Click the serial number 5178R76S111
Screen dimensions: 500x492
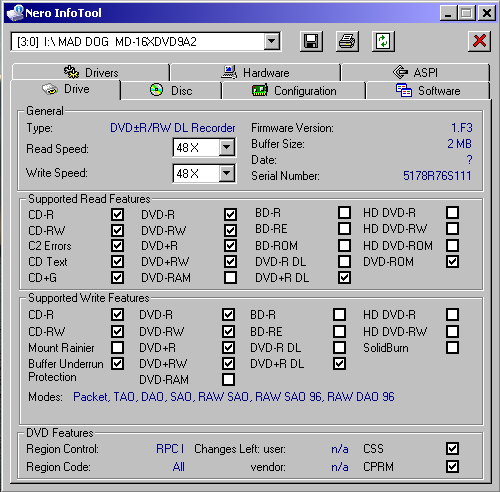pos(437,176)
